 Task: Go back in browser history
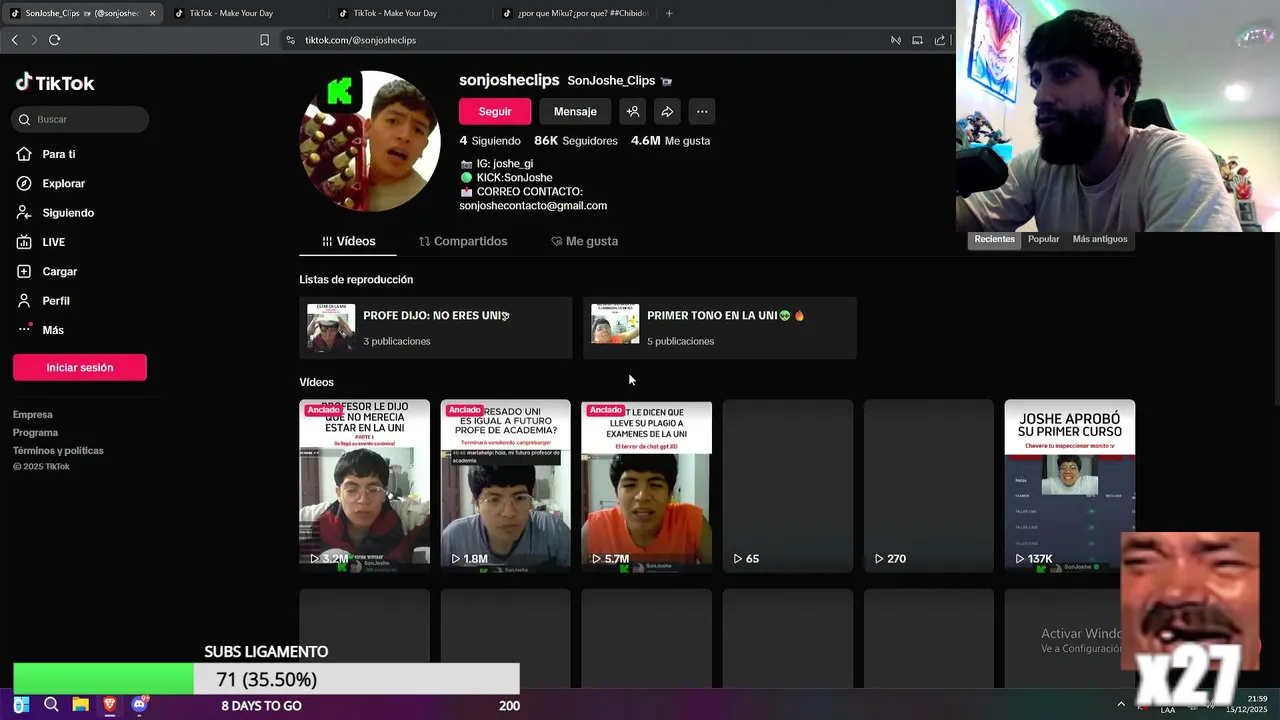pos(14,40)
